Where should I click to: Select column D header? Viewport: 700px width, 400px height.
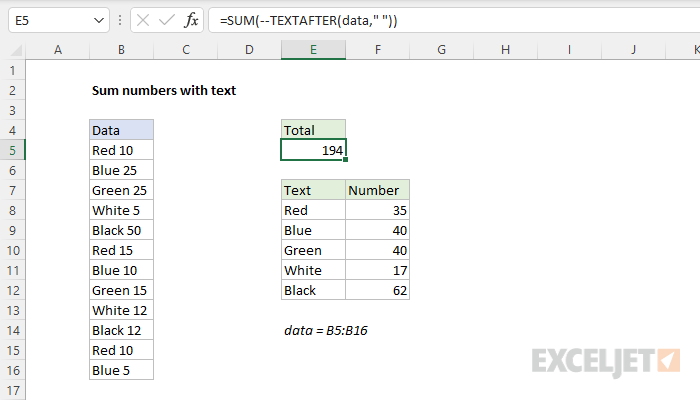coord(250,50)
